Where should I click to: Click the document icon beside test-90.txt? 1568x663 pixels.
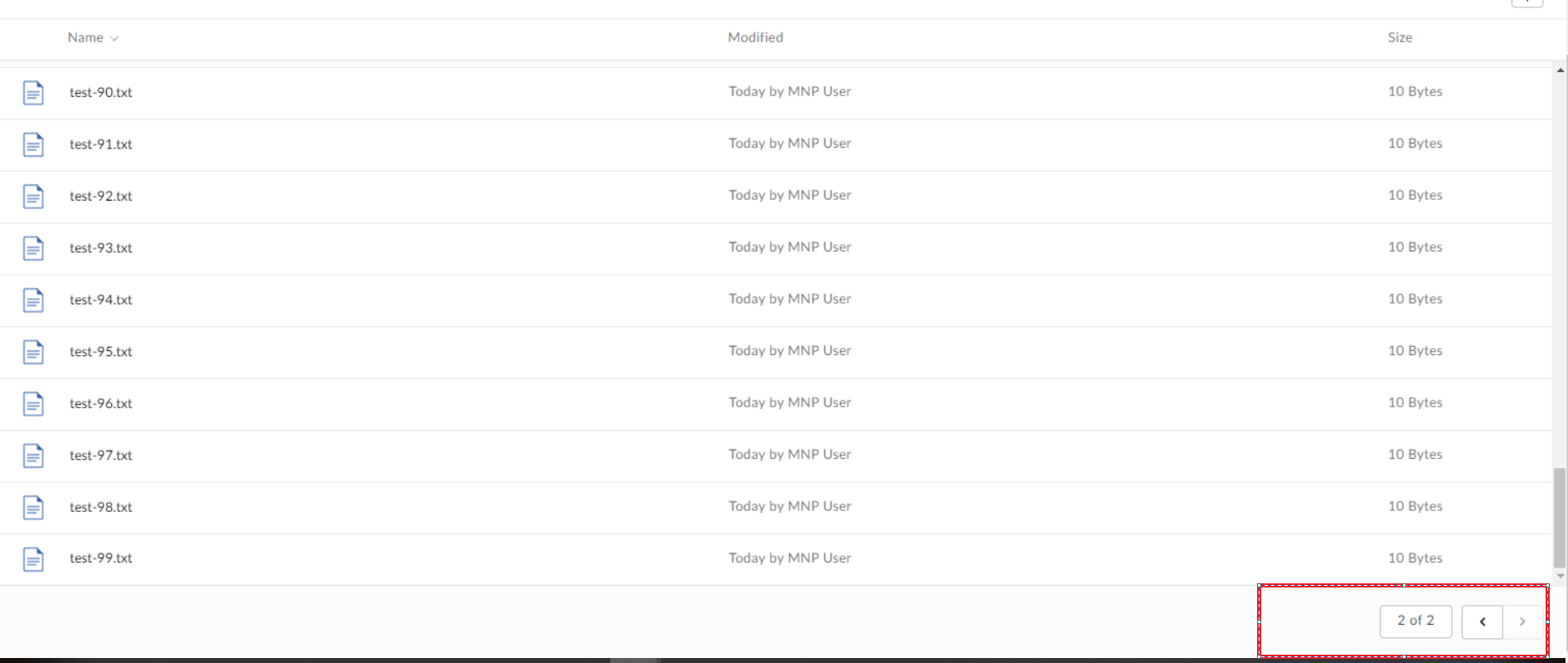(33, 93)
